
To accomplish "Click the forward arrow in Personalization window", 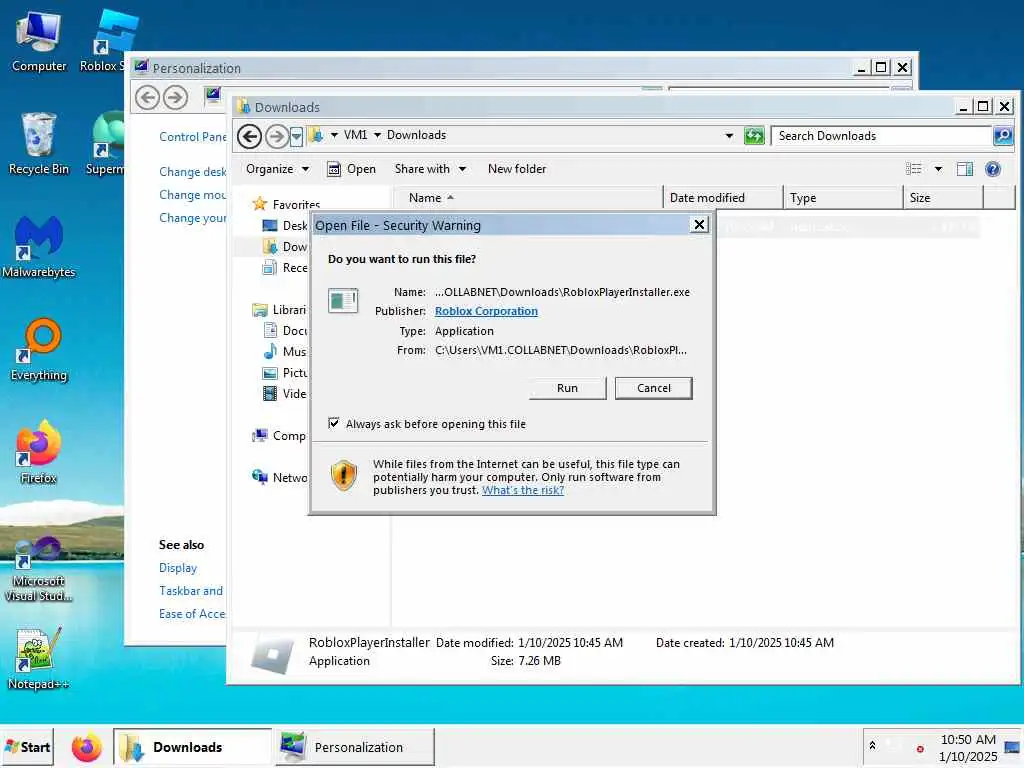I will tap(175, 98).
